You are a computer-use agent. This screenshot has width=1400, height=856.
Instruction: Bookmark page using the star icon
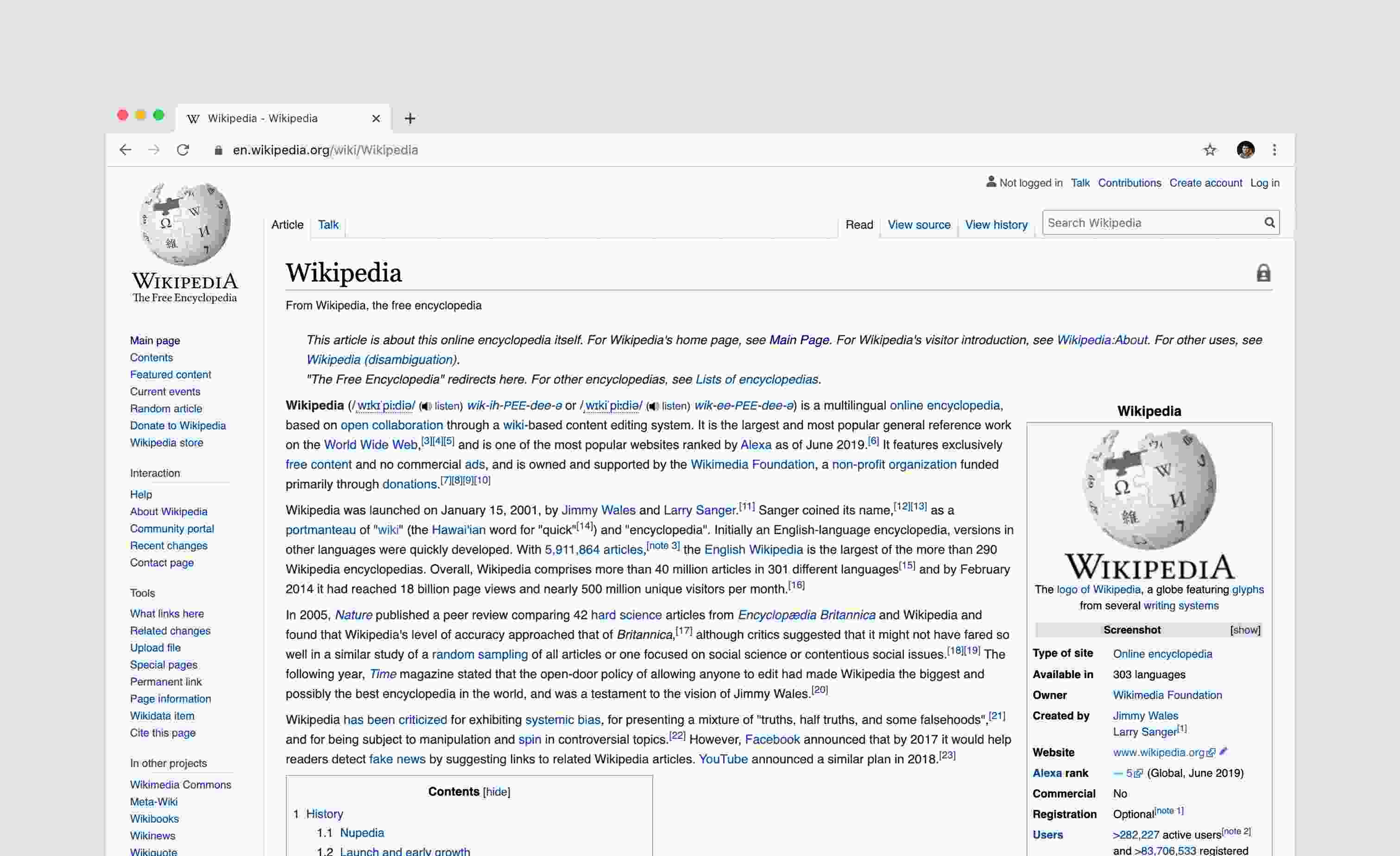coord(1209,150)
